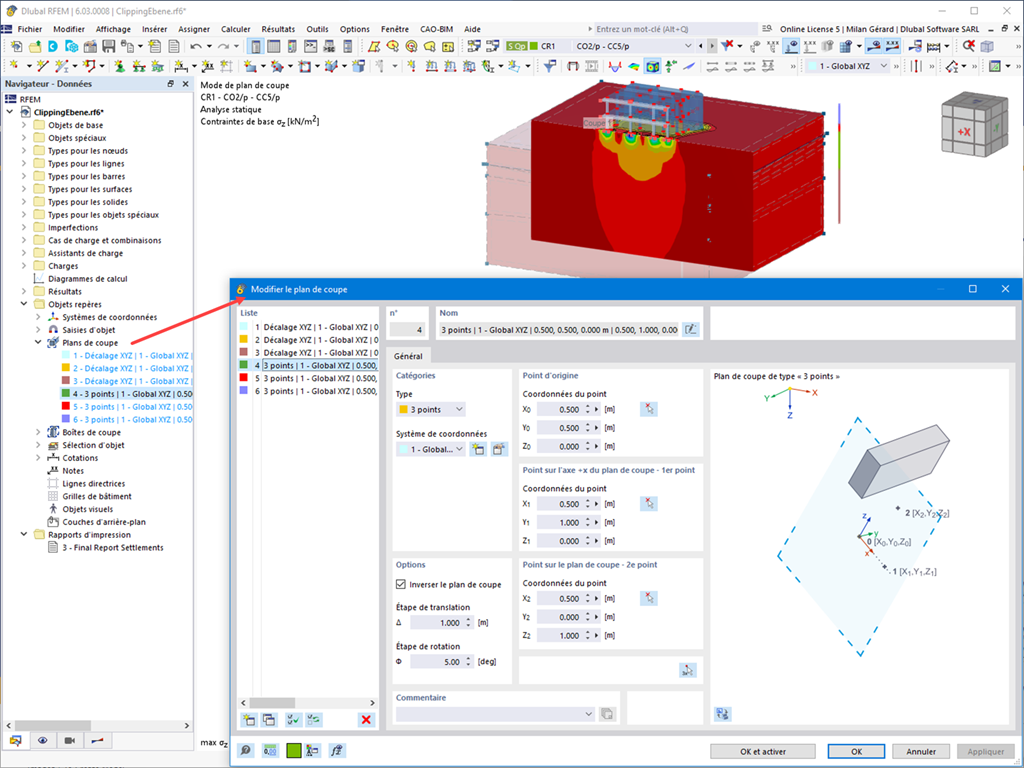The image size is (1024, 768).
Task: Click the Annuler button
Action: (x=921, y=752)
